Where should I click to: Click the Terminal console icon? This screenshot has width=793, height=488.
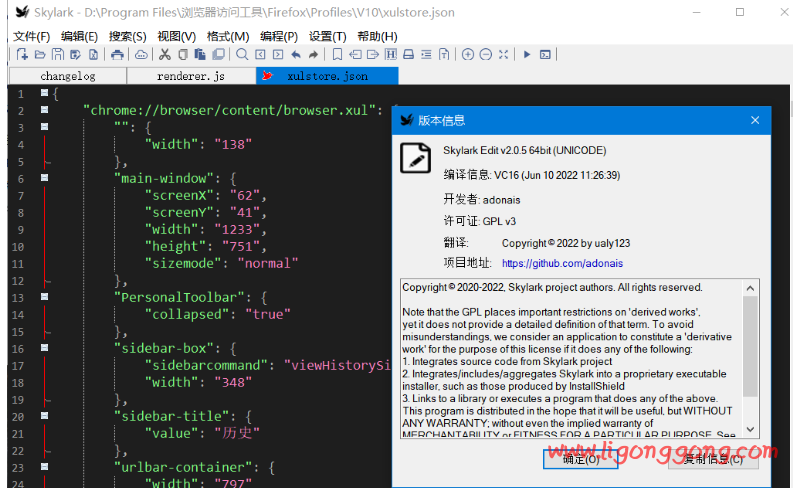click(x=545, y=55)
